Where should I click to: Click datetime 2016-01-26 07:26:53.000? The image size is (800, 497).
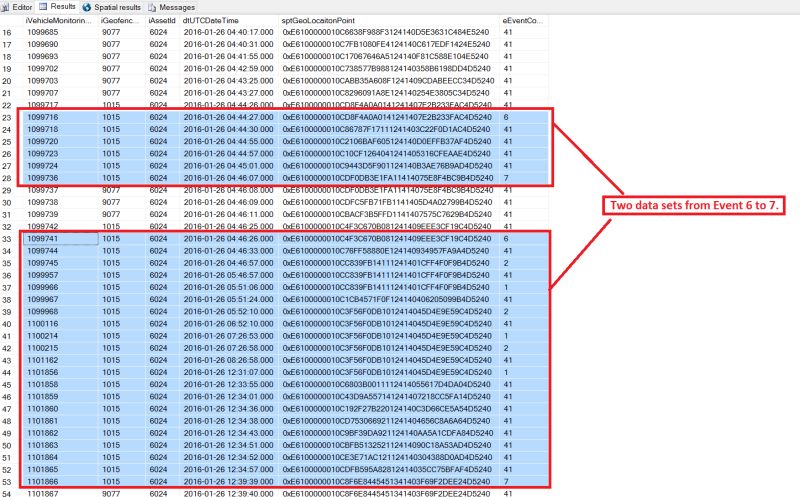[x=229, y=336]
